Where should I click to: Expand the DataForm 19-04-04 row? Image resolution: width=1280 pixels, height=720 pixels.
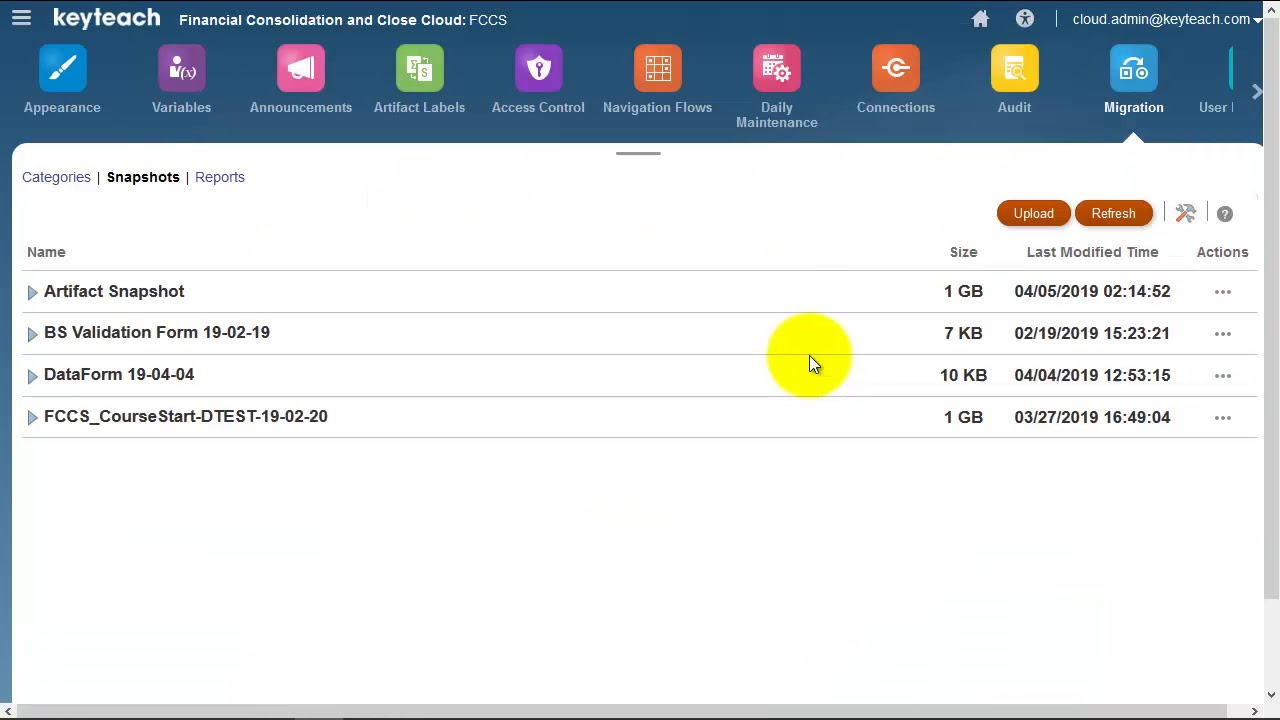[32, 376]
